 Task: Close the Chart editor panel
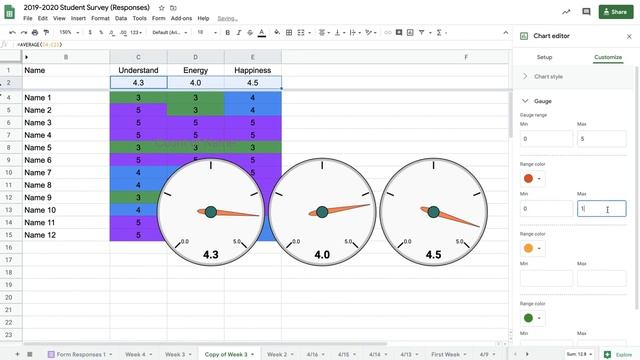[x=629, y=36]
